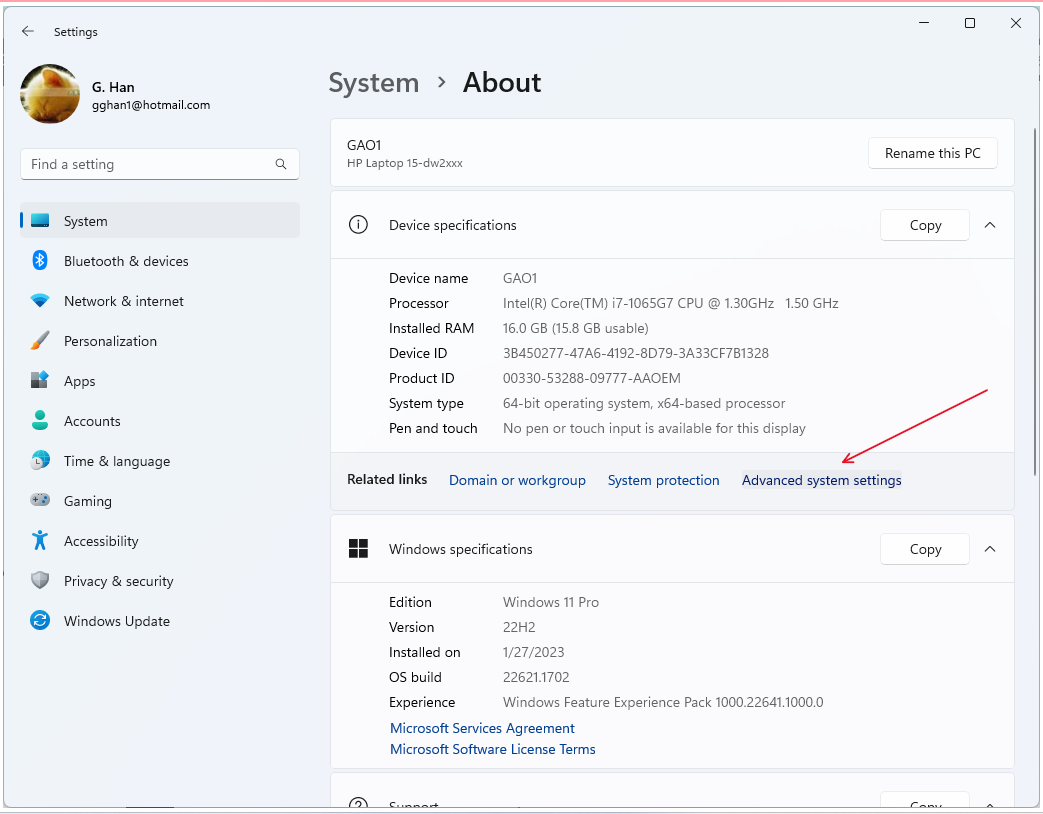
Task: Click the Windows Update sync icon
Action: pyautogui.click(x=40, y=620)
